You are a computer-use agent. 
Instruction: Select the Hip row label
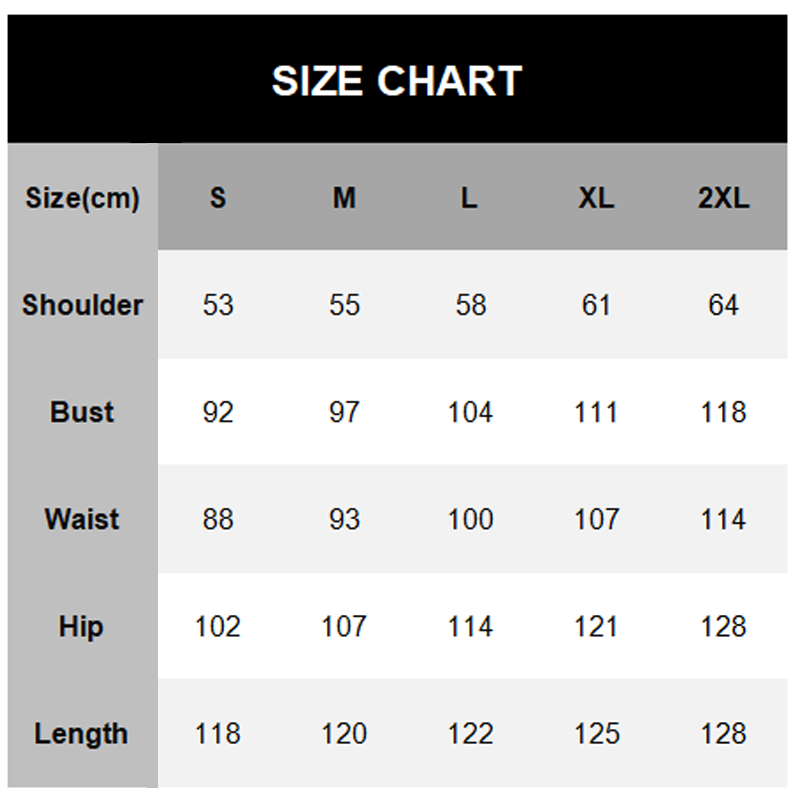[x=82, y=627]
